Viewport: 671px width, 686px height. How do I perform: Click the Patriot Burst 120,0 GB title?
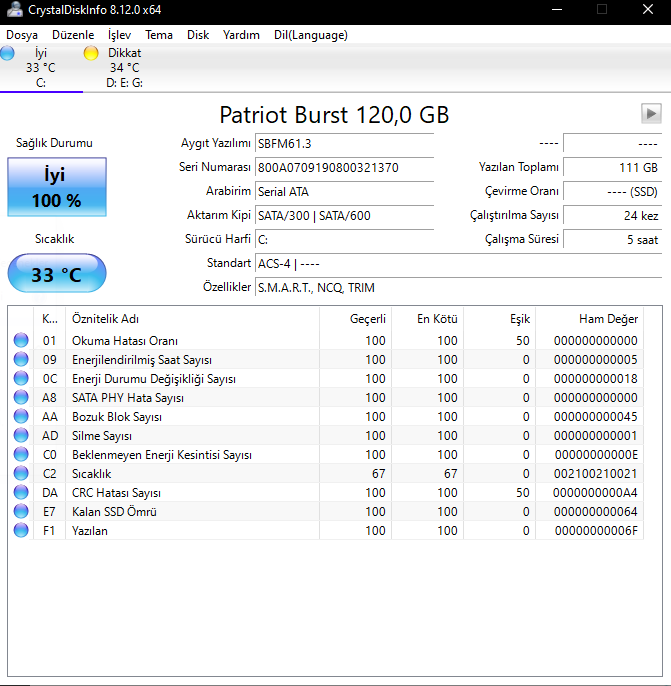pyautogui.click(x=334, y=115)
